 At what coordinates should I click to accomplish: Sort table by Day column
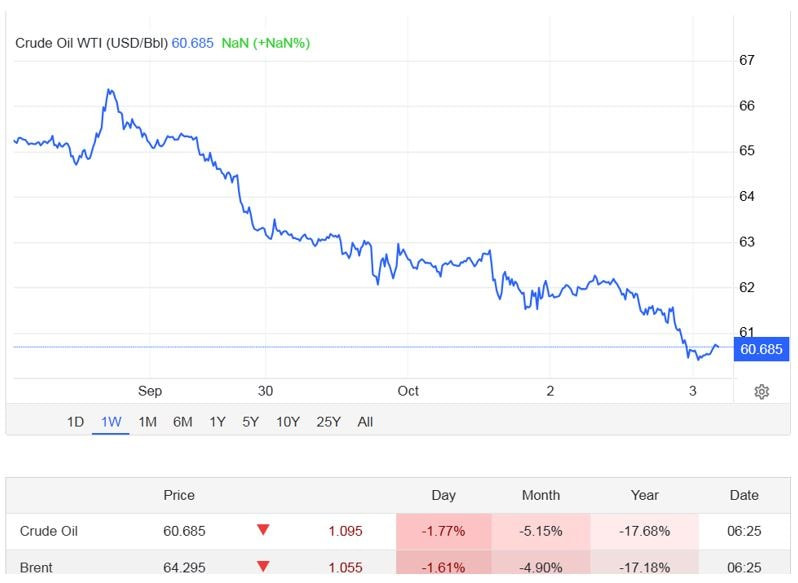point(443,495)
